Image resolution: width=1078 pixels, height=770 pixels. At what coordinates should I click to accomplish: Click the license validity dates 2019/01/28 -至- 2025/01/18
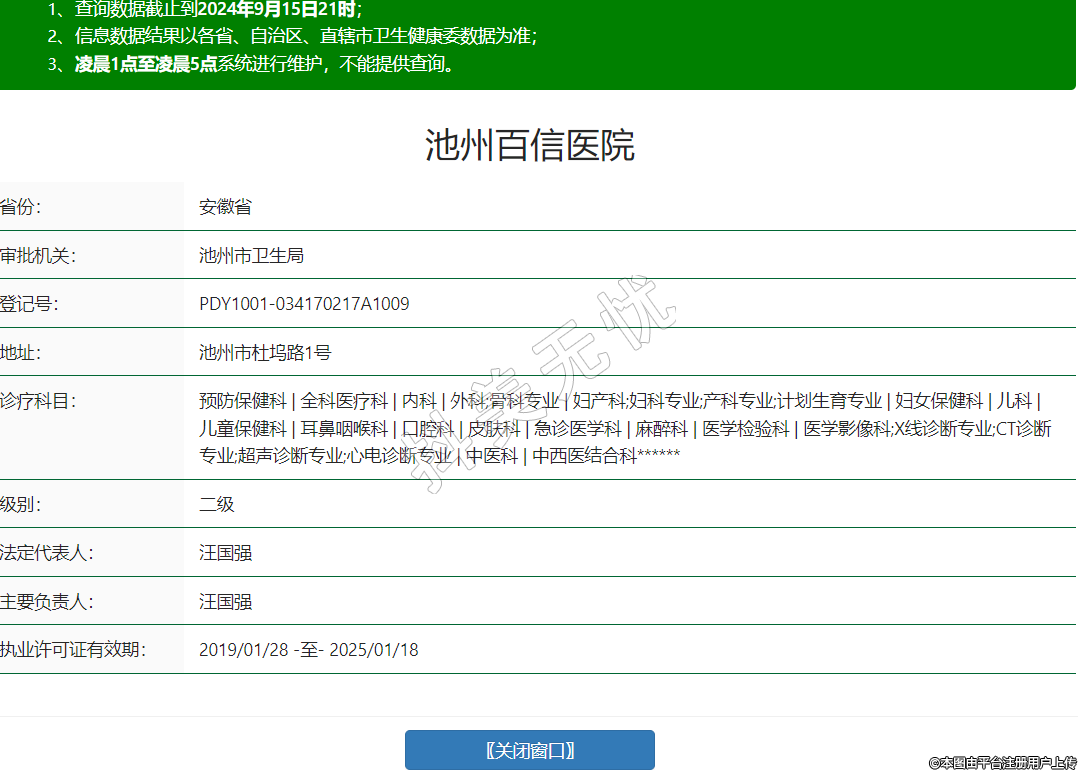tap(308, 650)
